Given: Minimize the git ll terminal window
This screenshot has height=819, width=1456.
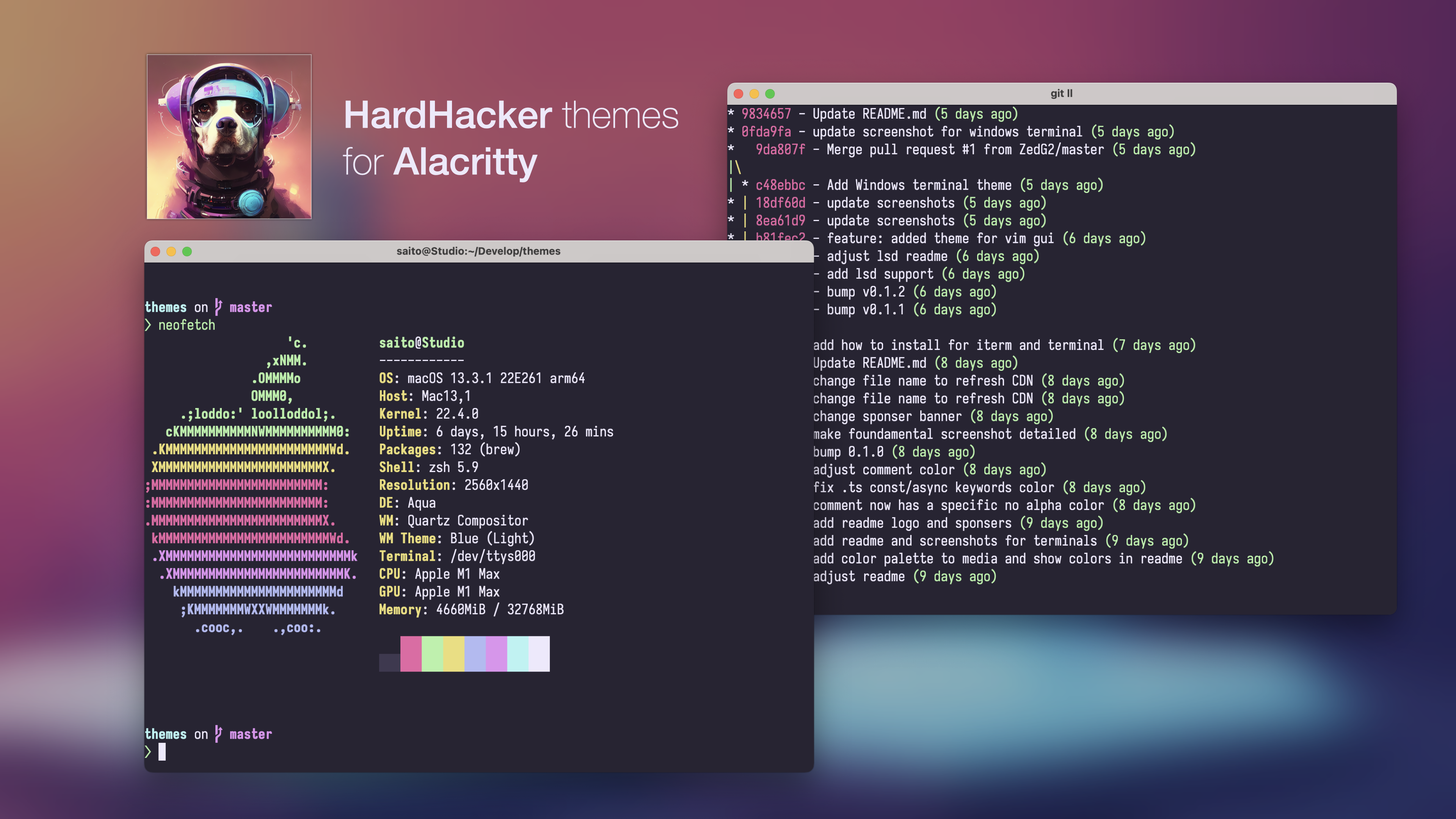Looking at the screenshot, I should coord(754,94).
